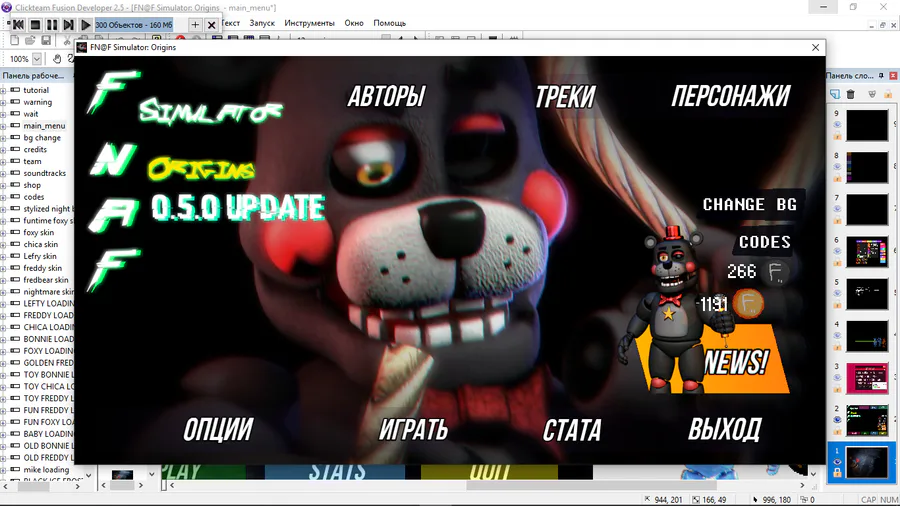Expand the foxy skin frame node
This screenshot has height=506, width=900.
coord(3,232)
